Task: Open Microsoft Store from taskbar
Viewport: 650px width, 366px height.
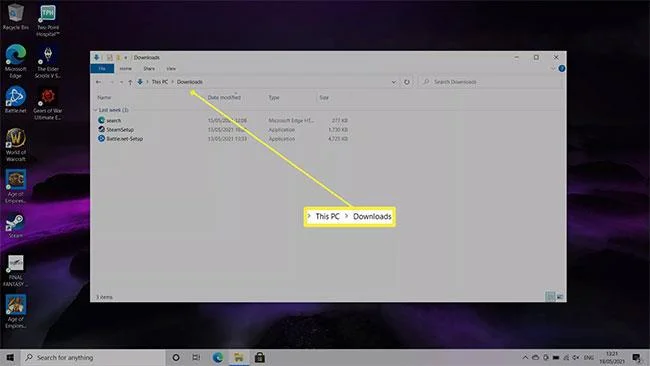Action: [x=260, y=357]
